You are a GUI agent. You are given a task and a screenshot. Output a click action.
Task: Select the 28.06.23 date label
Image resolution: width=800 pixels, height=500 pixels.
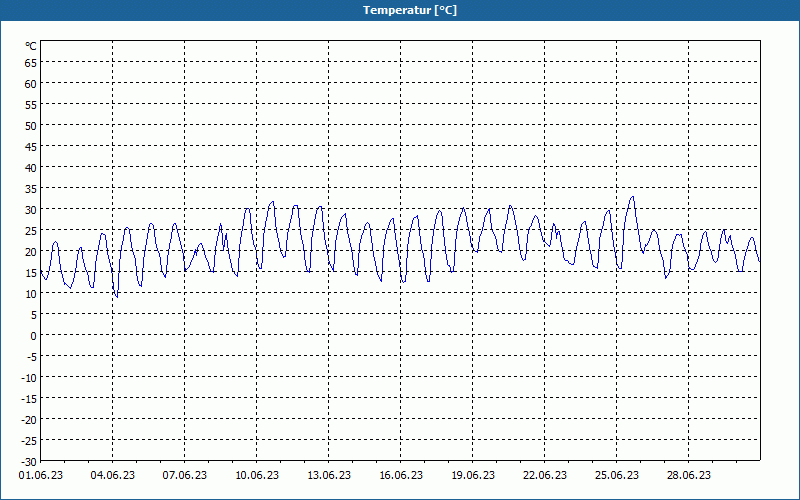689,476
